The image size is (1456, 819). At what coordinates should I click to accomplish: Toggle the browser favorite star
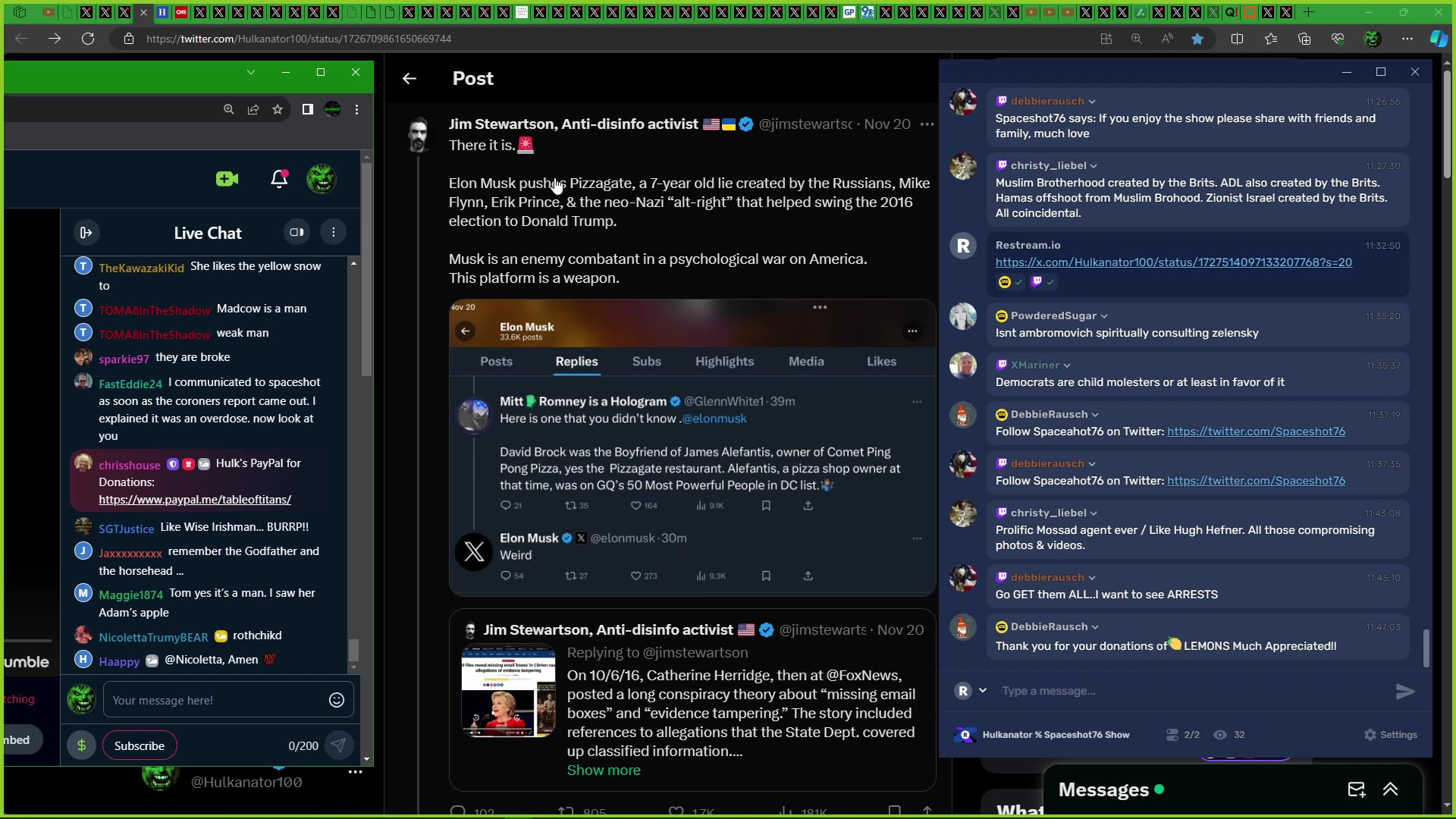pos(1197,39)
